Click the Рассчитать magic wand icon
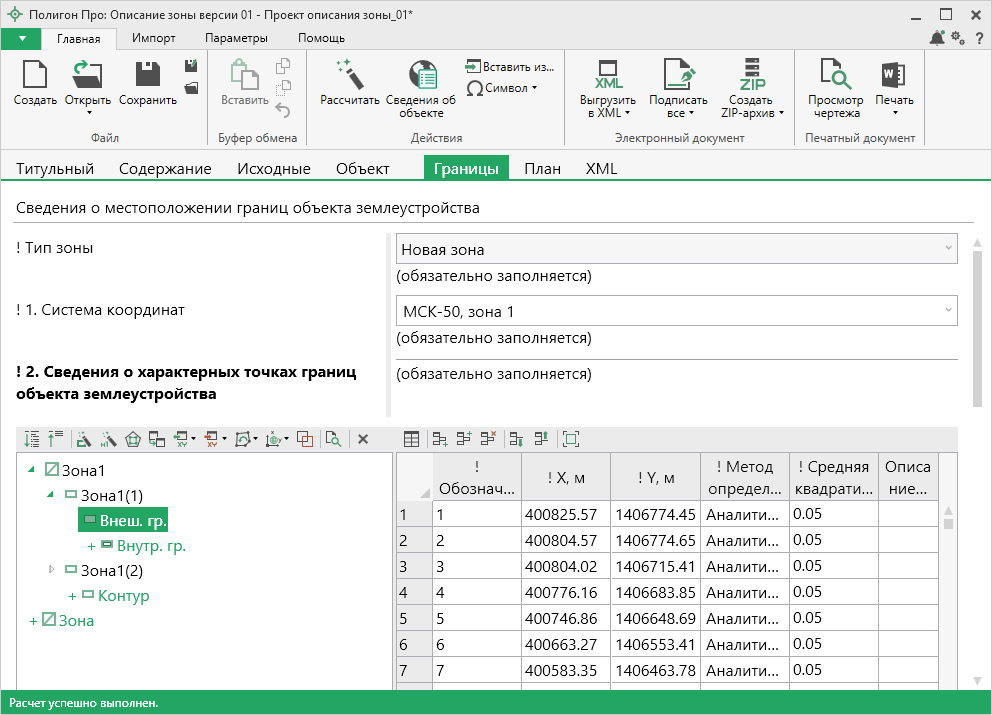The image size is (992, 715). (x=349, y=74)
